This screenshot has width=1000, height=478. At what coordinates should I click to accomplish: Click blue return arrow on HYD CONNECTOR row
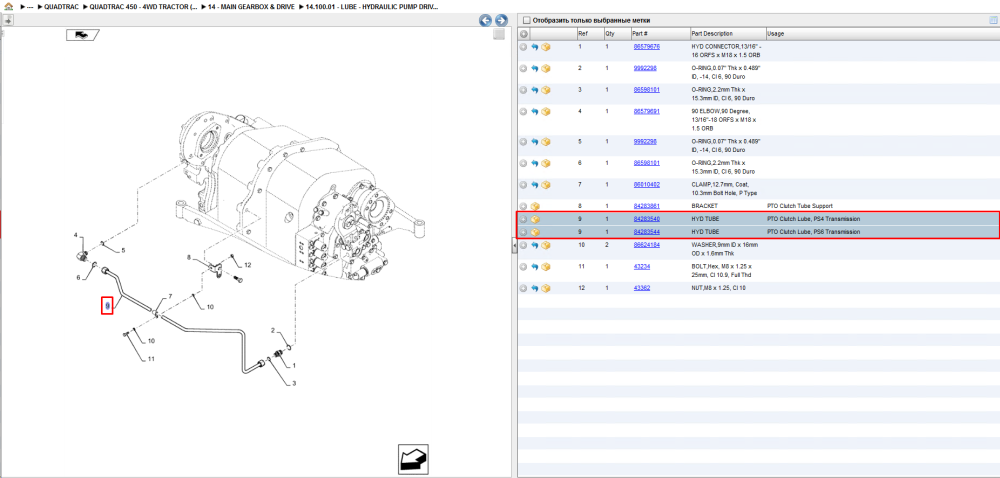point(535,47)
